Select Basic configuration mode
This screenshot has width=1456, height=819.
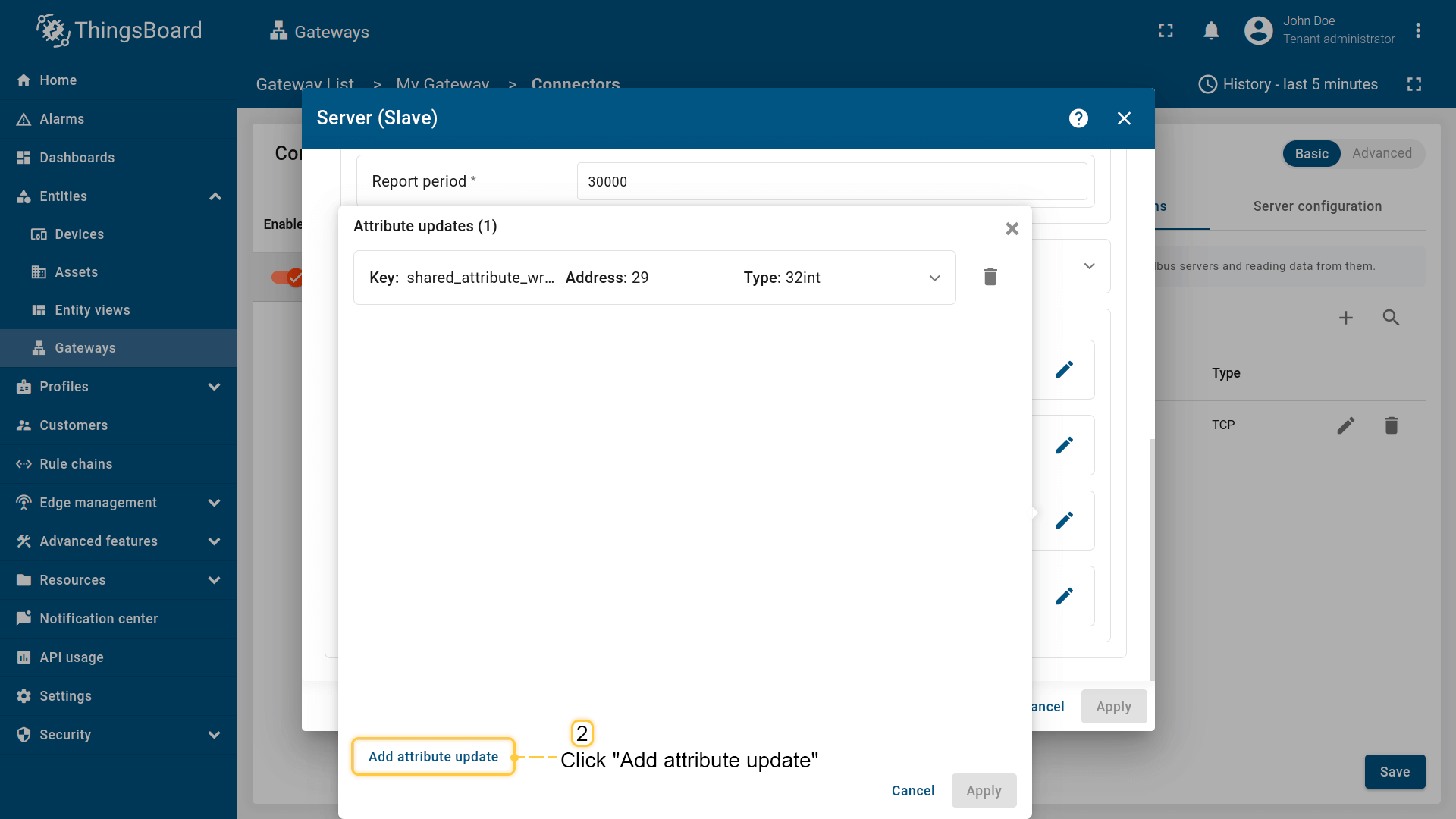(1311, 154)
